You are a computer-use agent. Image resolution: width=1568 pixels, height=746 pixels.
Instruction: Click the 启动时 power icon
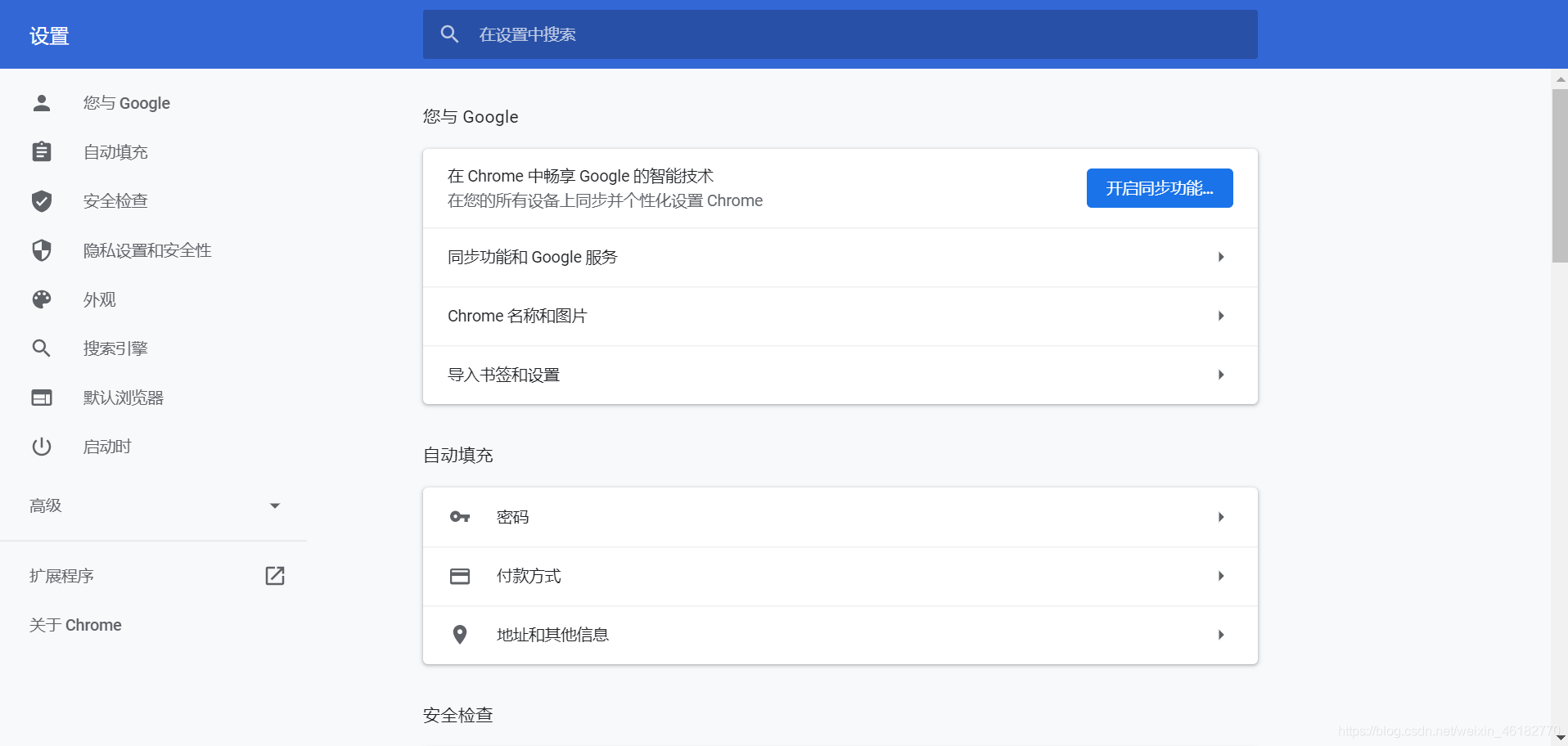pos(41,447)
